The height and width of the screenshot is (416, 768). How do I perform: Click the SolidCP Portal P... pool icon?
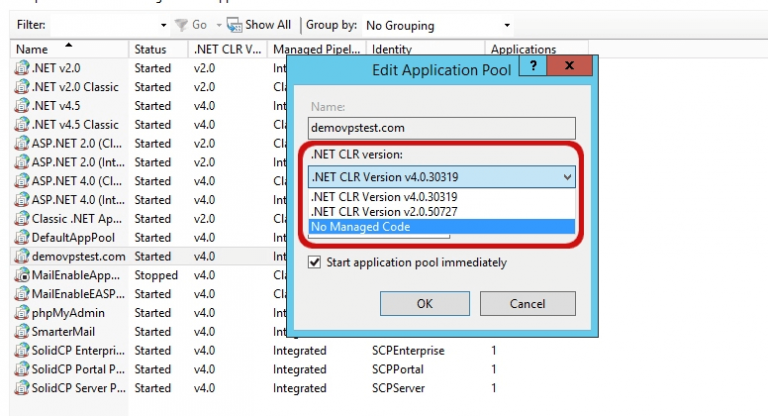coord(22,369)
